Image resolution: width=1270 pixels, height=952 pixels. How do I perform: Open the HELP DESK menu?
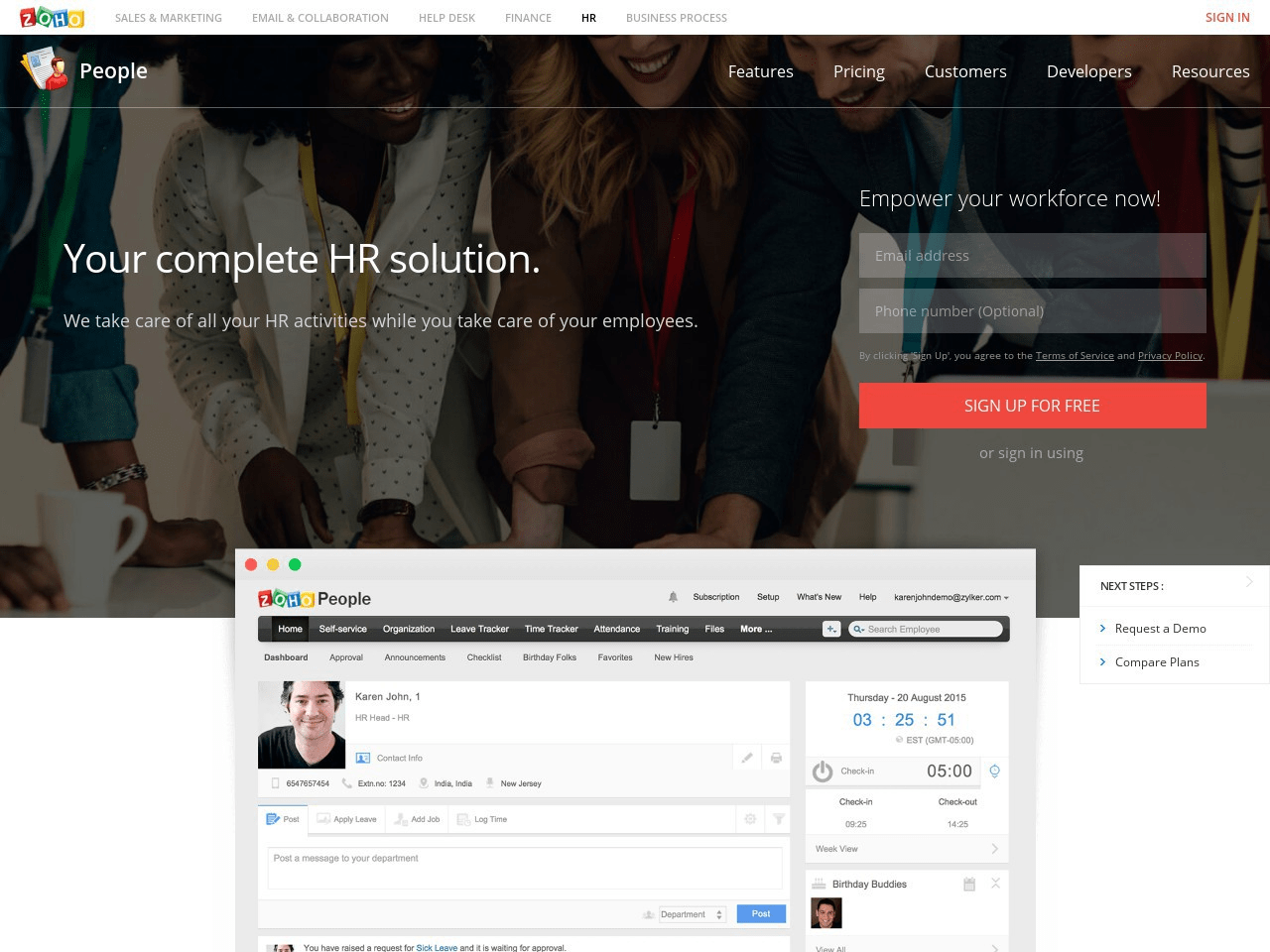click(x=446, y=18)
